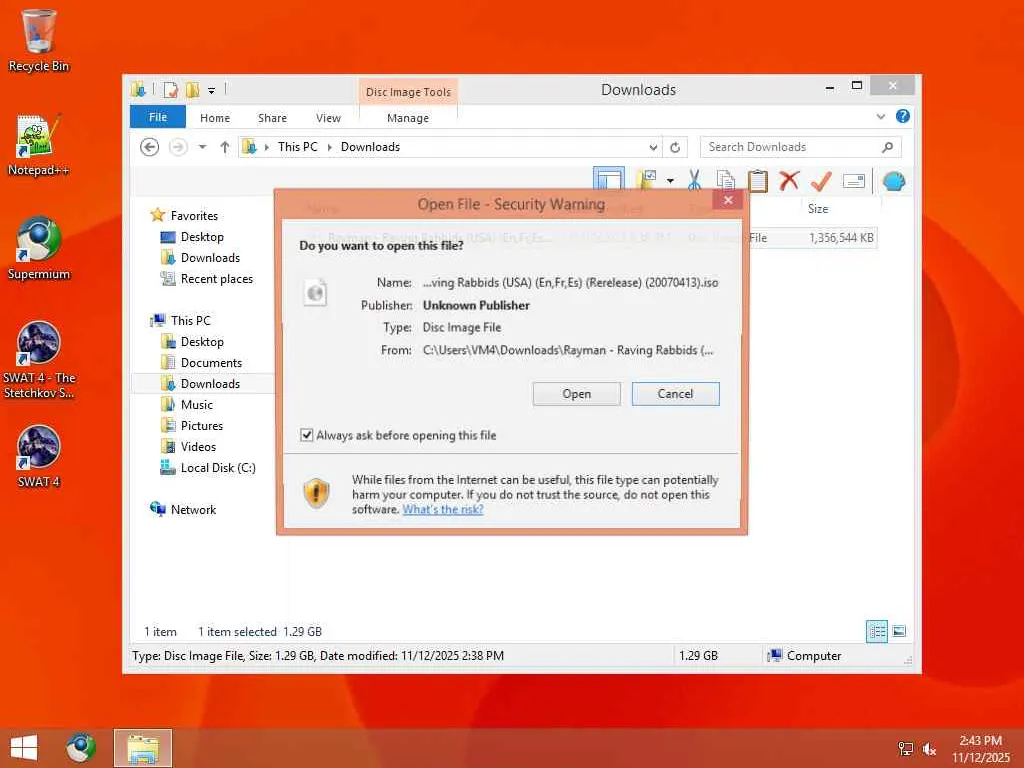The height and width of the screenshot is (768, 1024).
Task: Click the Back navigation arrow
Action: (150, 147)
